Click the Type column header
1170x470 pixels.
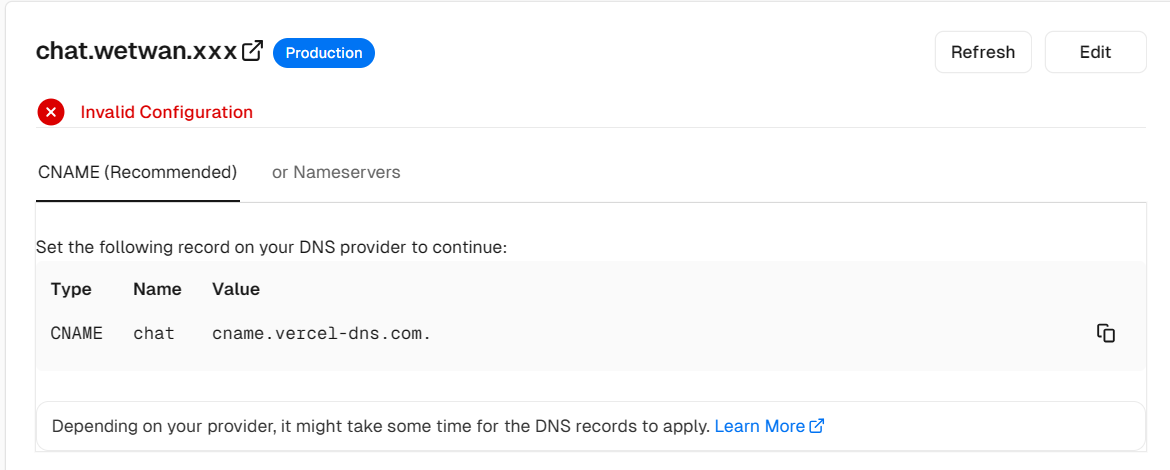pyautogui.click(x=71, y=289)
